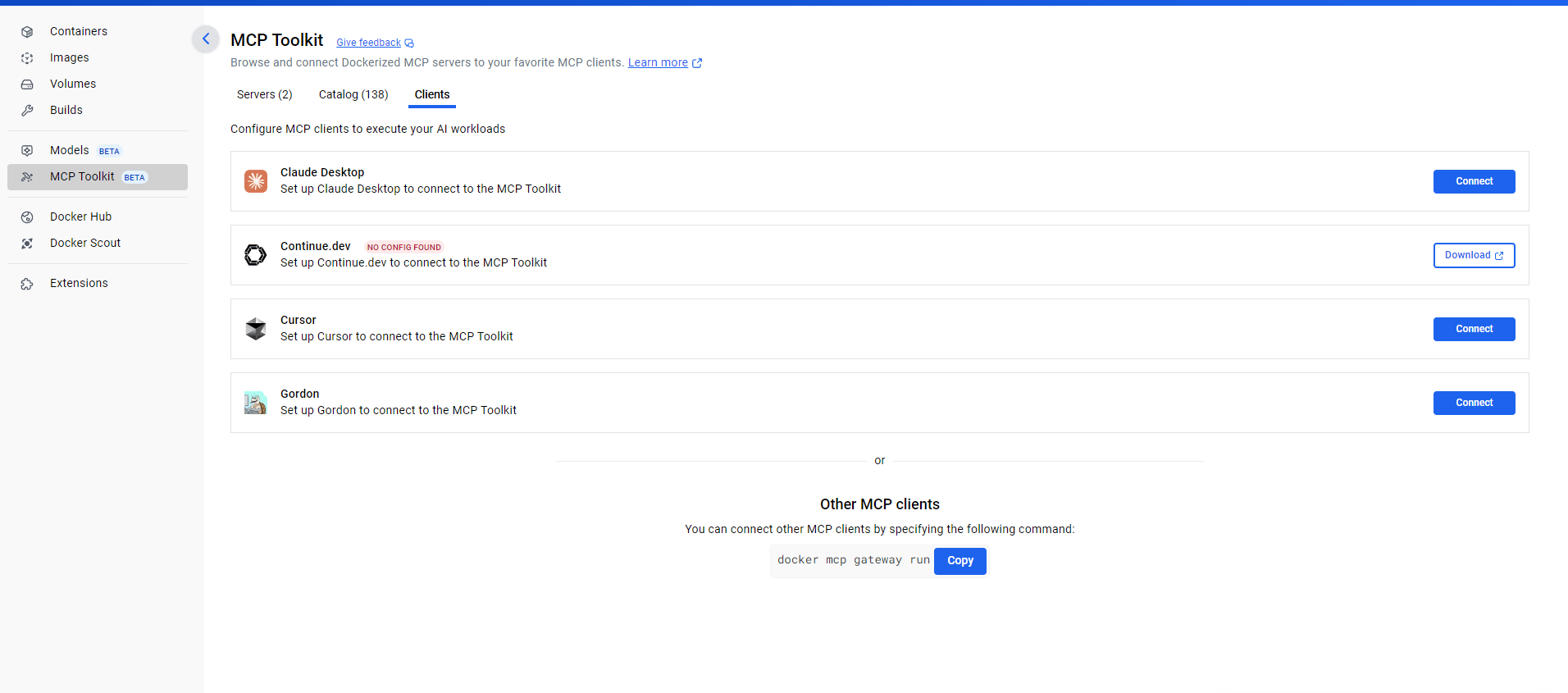Go to Builds section
Image resolution: width=1568 pixels, height=693 pixels.
click(66, 110)
